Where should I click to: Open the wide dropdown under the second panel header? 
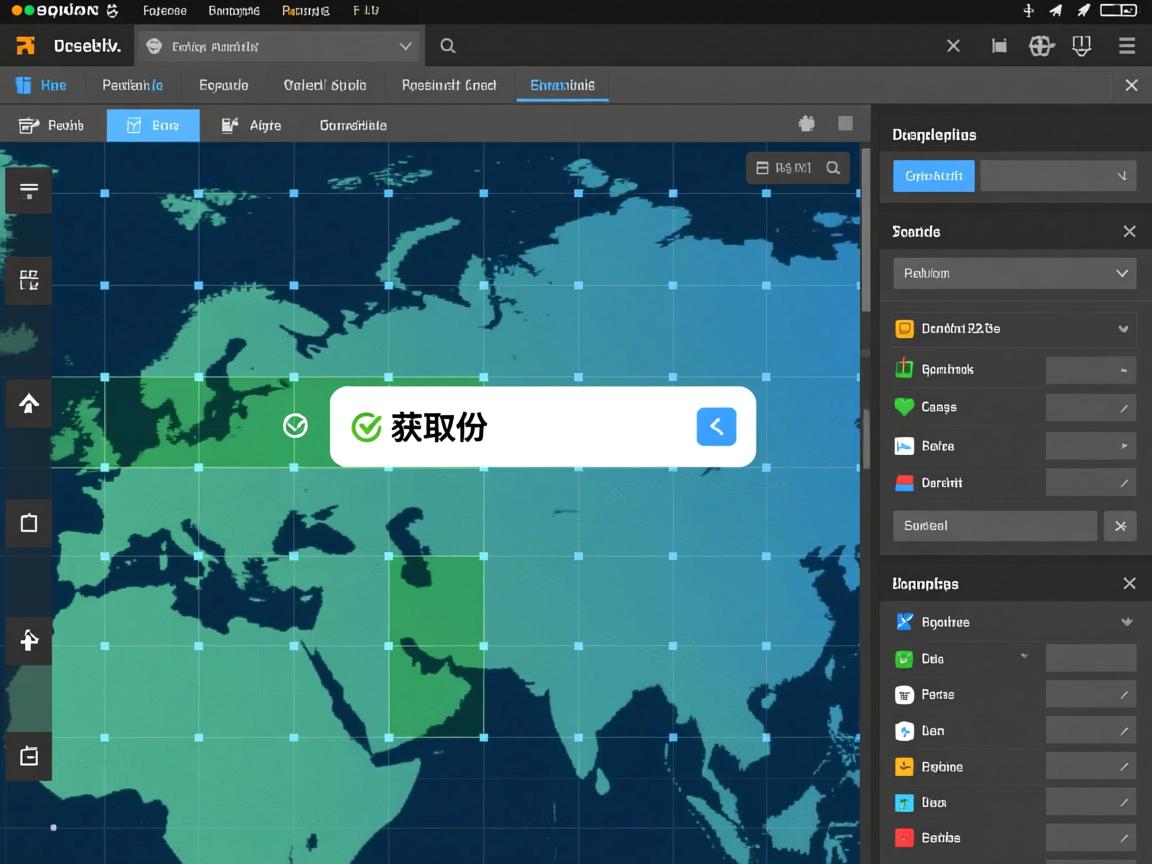pos(1014,273)
